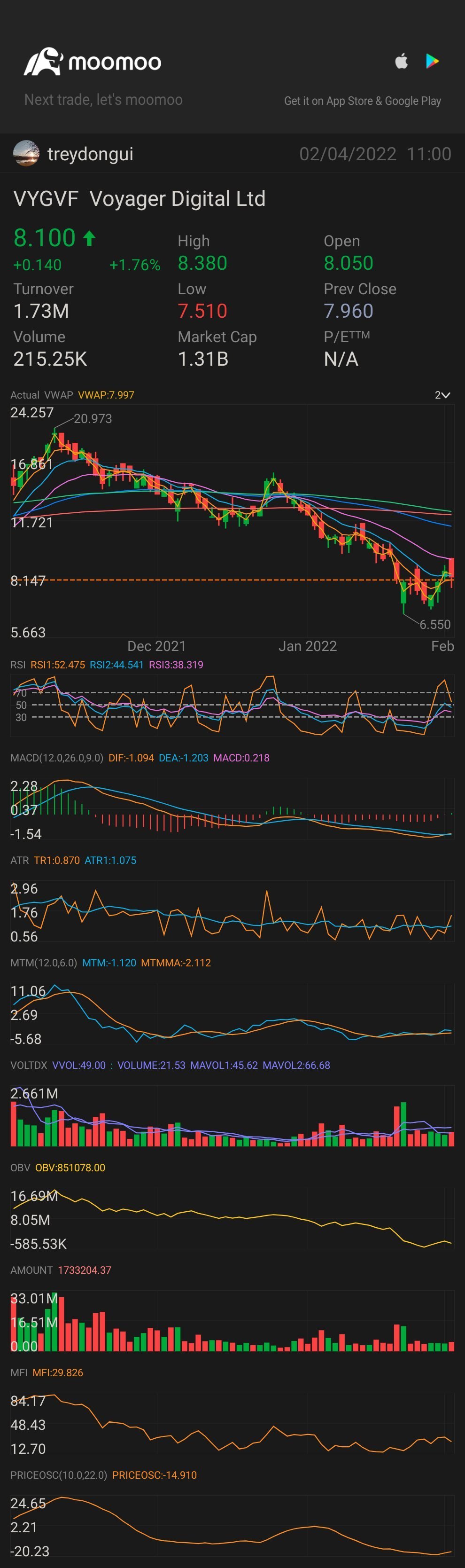465x1568 pixels.
Task: Click the MACD:0.218 value
Action: point(241,758)
